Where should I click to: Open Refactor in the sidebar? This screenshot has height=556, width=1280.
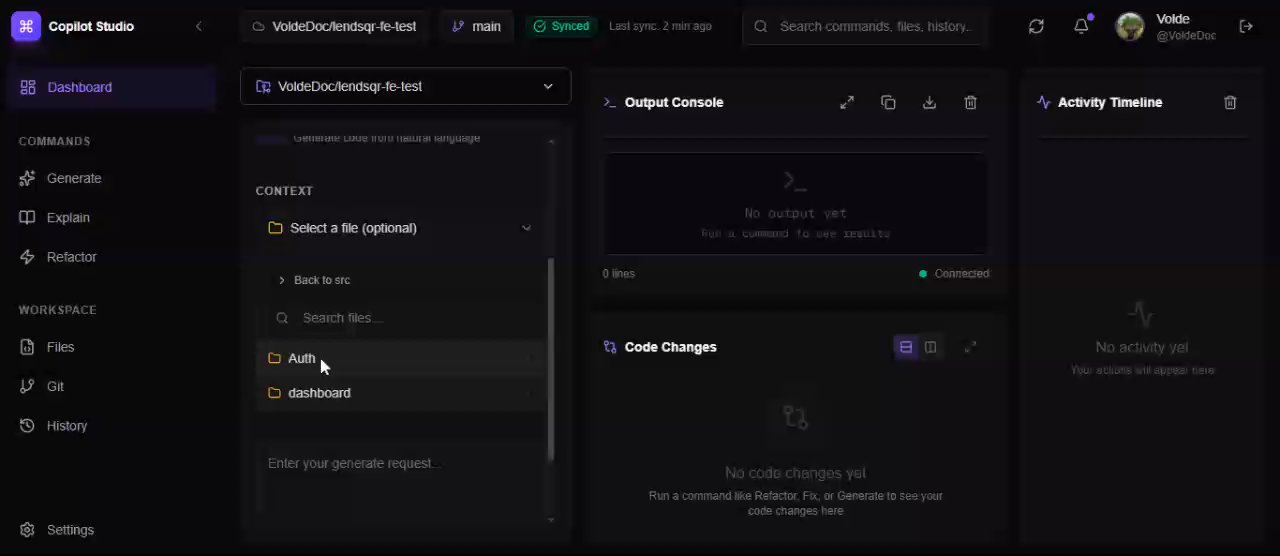(x=71, y=257)
